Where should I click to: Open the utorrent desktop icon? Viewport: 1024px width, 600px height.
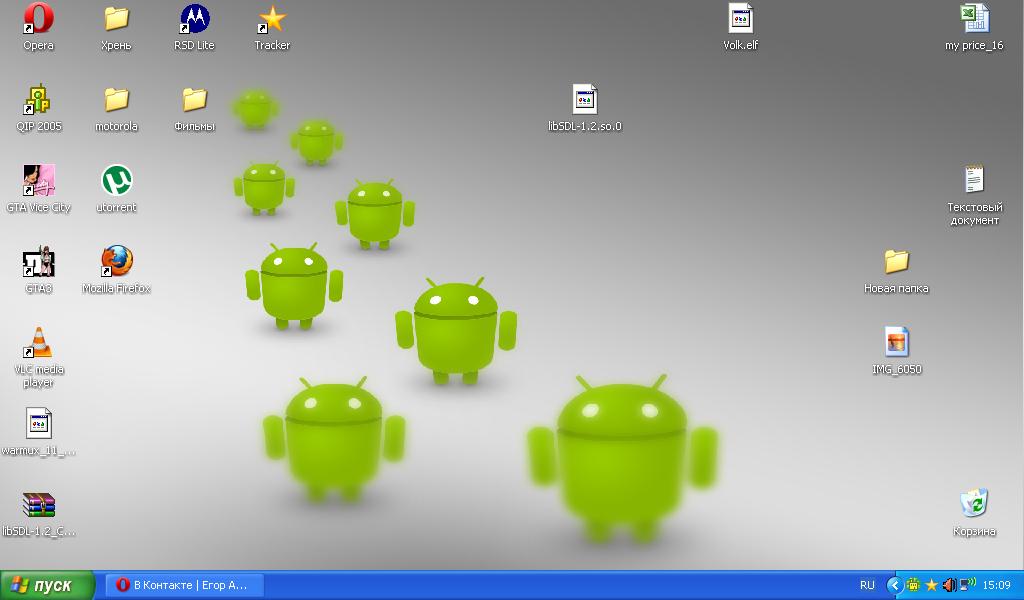coord(116,180)
